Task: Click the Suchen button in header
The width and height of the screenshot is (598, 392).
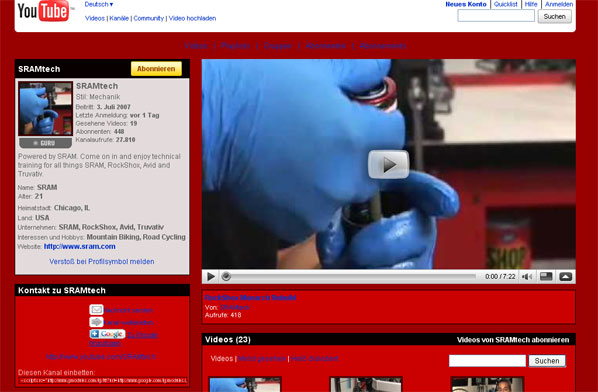Action: [555, 16]
